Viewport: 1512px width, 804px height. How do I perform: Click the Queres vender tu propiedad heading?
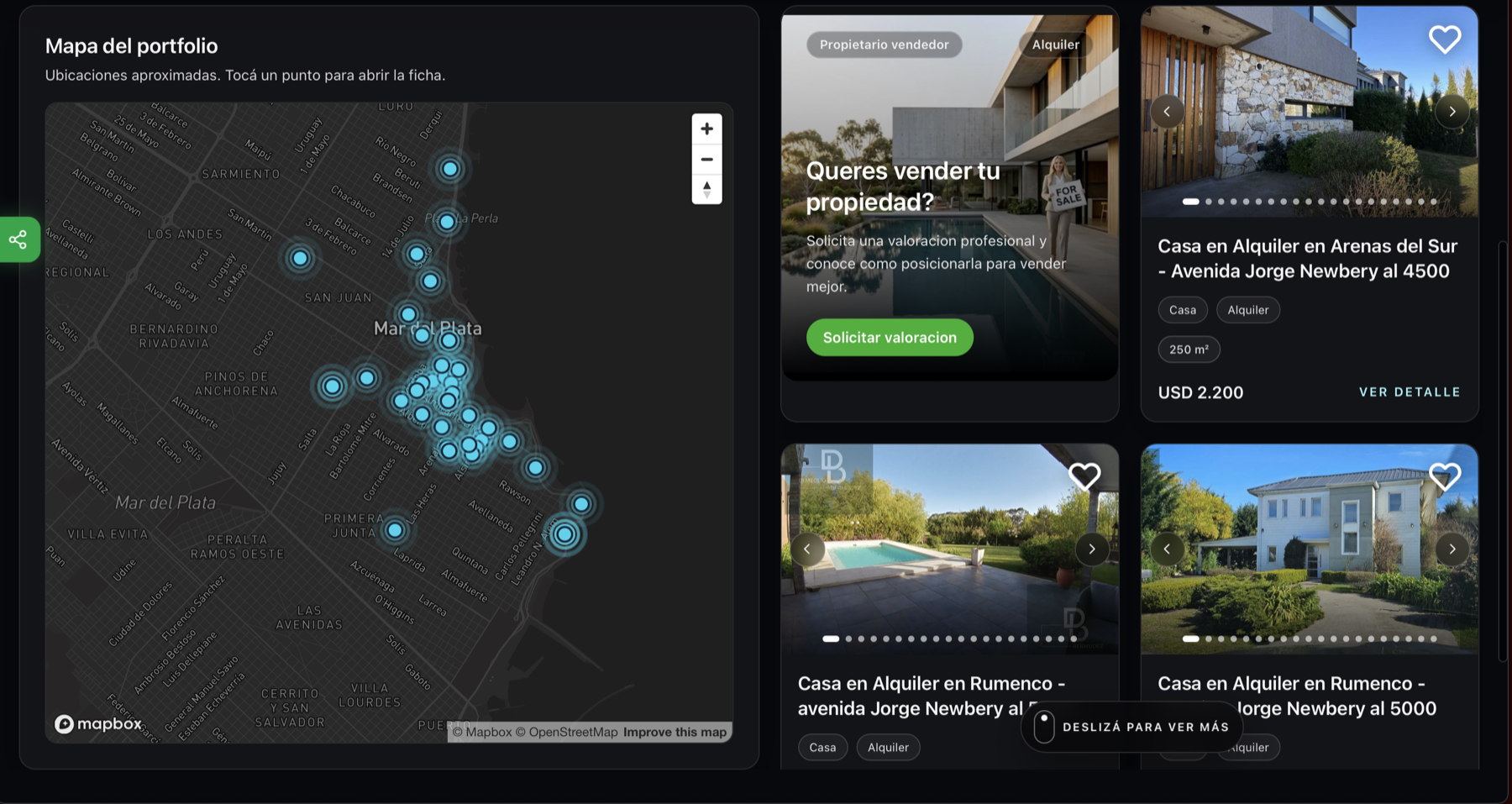(903, 187)
